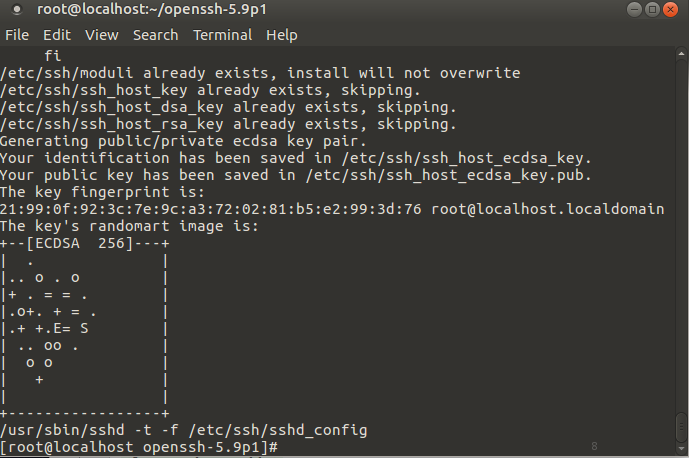
Task: Open the Edit menu
Action: (x=56, y=35)
